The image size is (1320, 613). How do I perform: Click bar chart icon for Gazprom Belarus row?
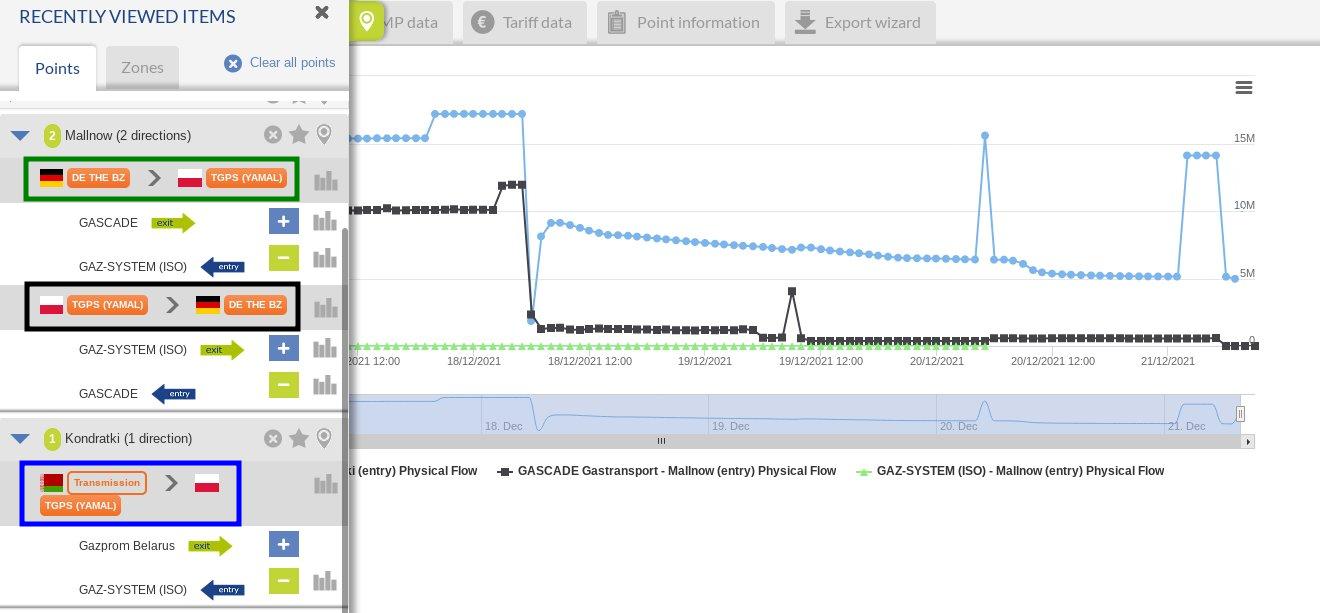pyautogui.click(x=325, y=545)
